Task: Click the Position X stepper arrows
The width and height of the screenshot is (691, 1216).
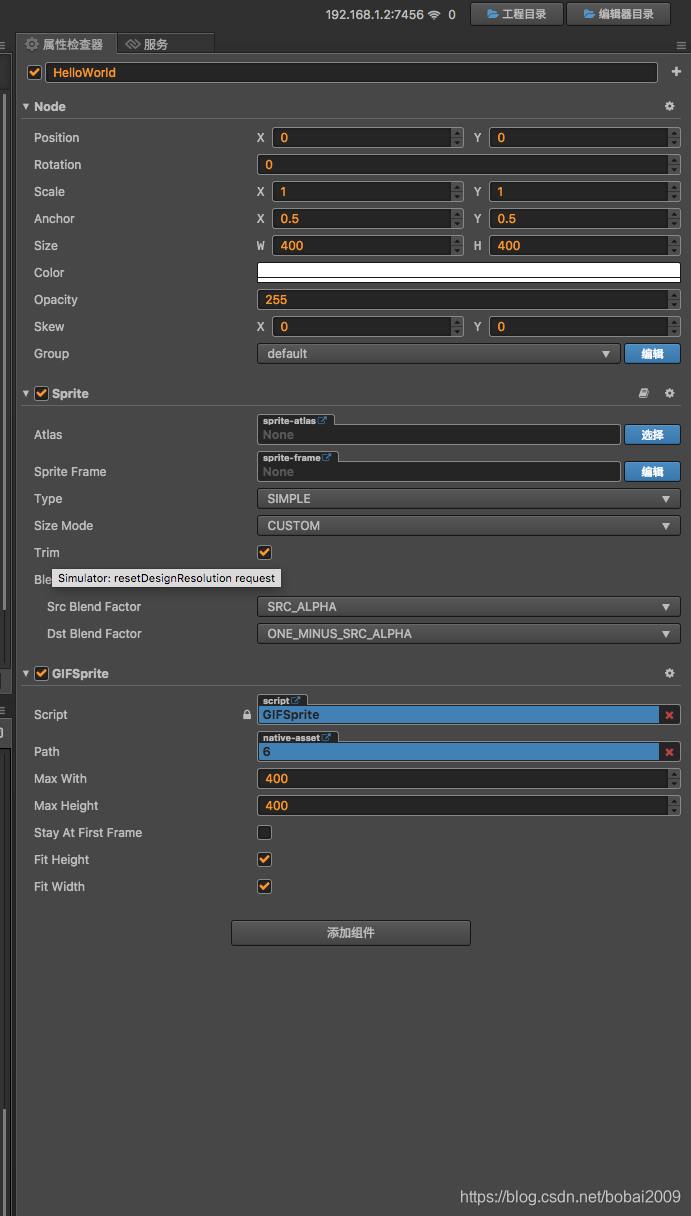Action: [457, 138]
